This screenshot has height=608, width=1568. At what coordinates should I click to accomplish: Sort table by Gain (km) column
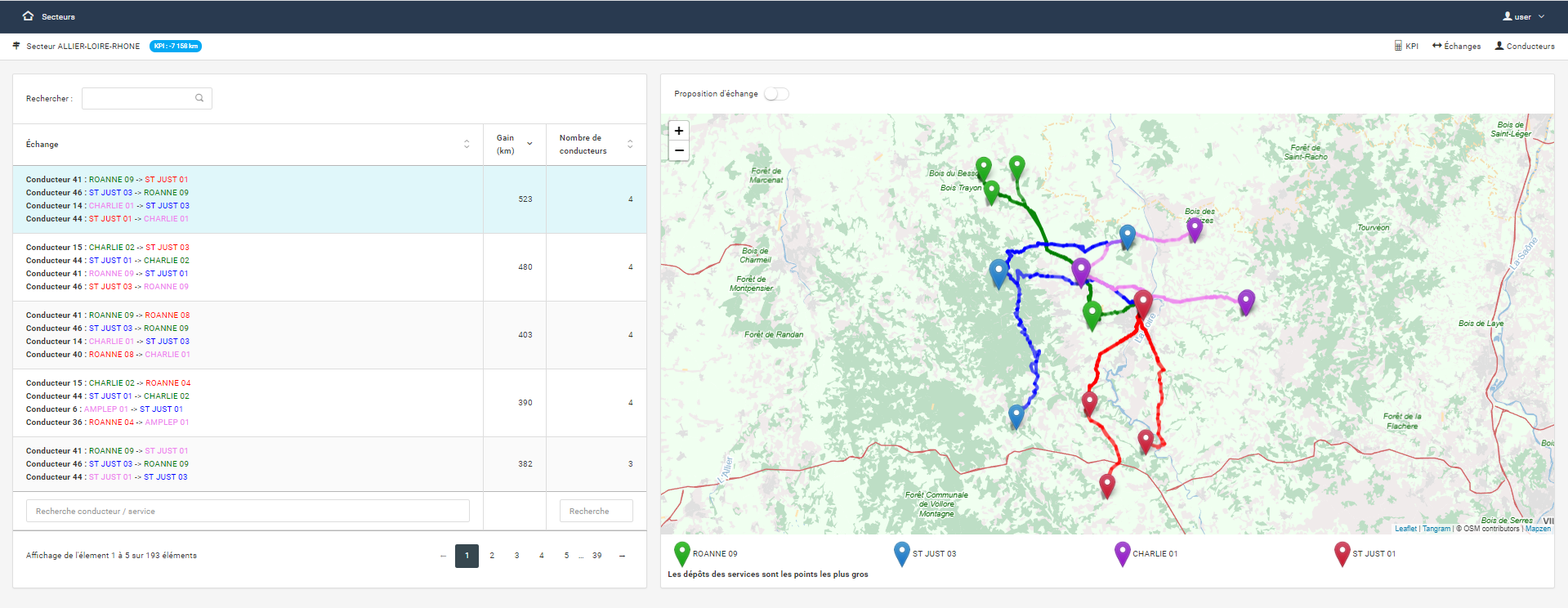point(529,144)
